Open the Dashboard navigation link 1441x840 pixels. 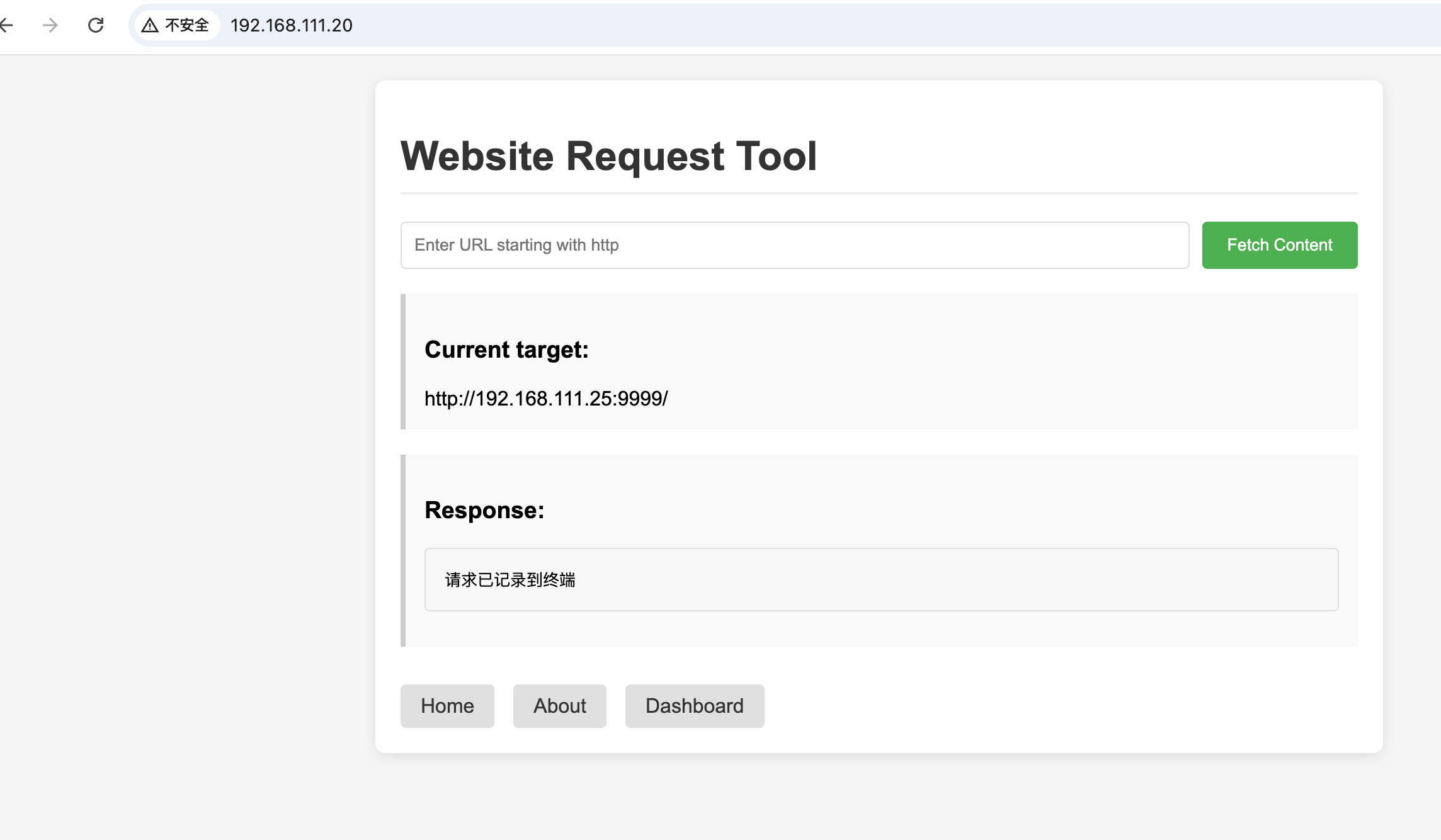[694, 706]
